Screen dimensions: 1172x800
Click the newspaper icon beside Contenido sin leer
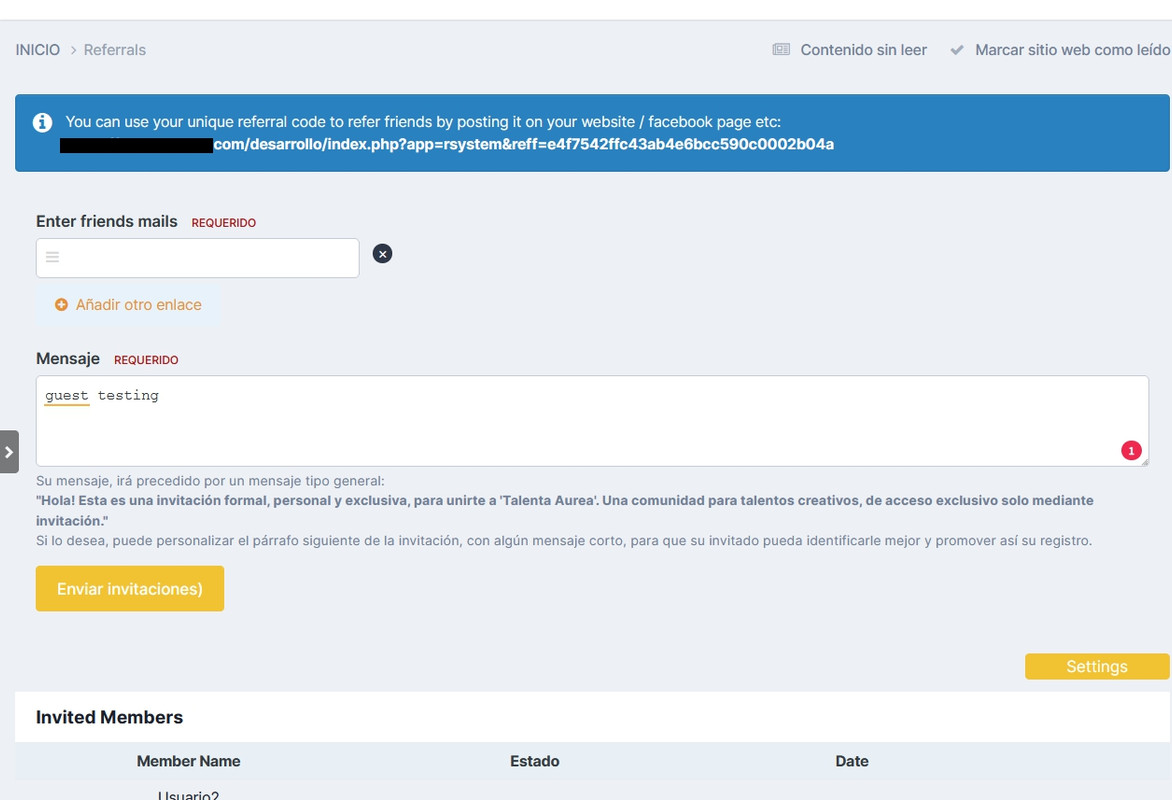(781, 49)
